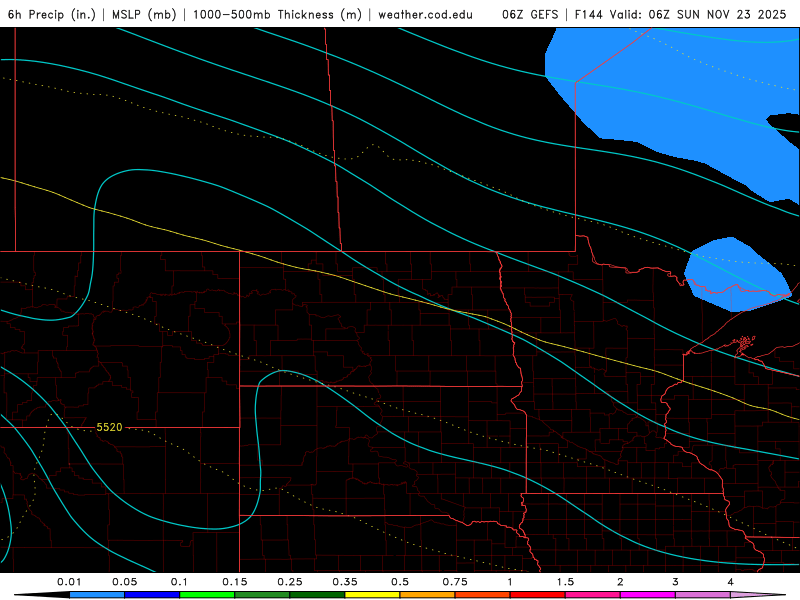Click the yellow 0.35 legend swatch
The width and height of the screenshot is (800, 600).
[372, 595]
